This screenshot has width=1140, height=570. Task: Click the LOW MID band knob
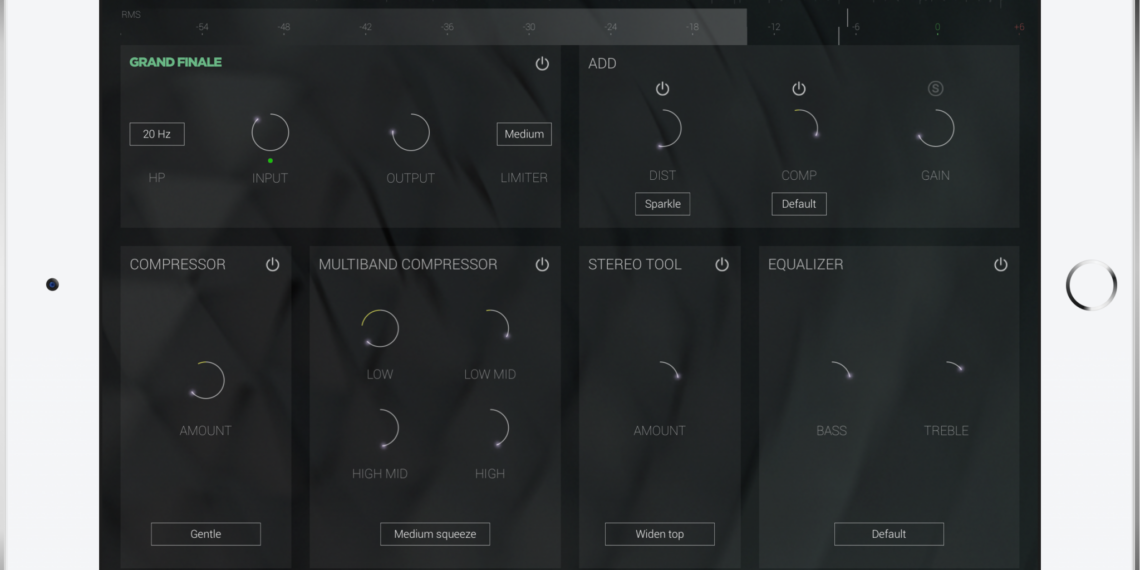click(490, 329)
